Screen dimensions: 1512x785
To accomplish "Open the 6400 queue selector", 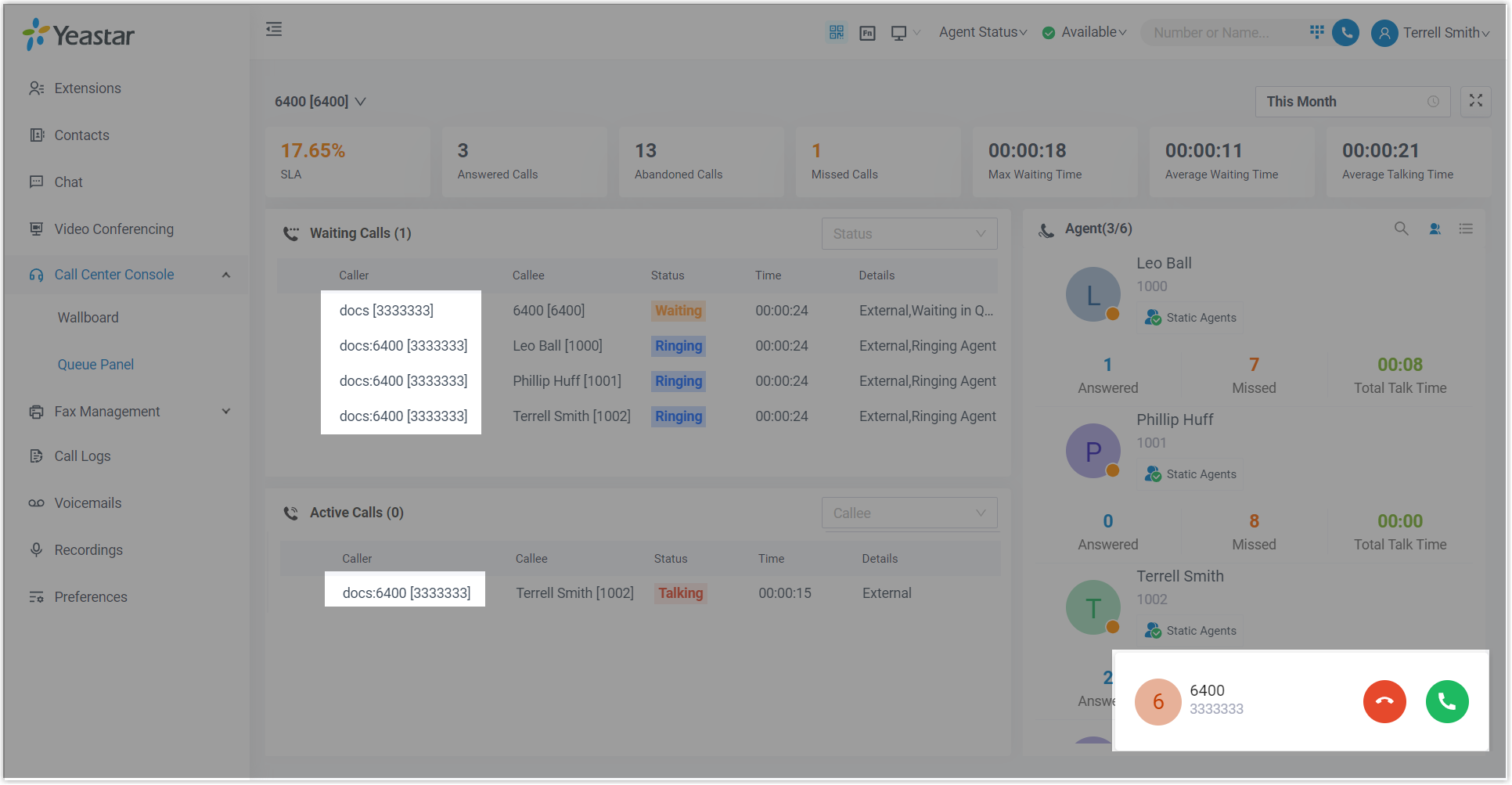I will pos(320,102).
